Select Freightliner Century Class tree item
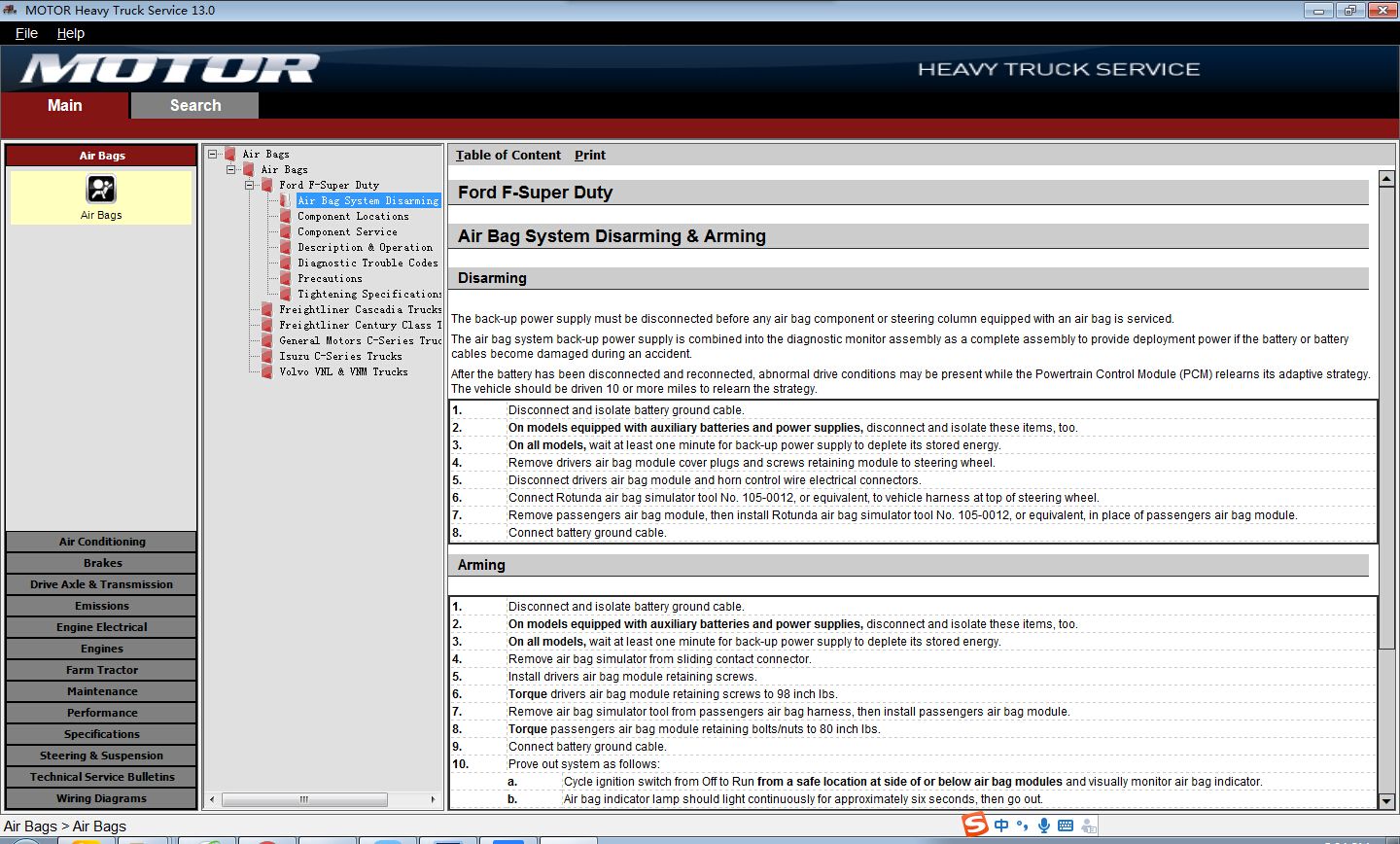The width and height of the screenshot is (1400, 844). pyautogui.click(x=360, y=325)
